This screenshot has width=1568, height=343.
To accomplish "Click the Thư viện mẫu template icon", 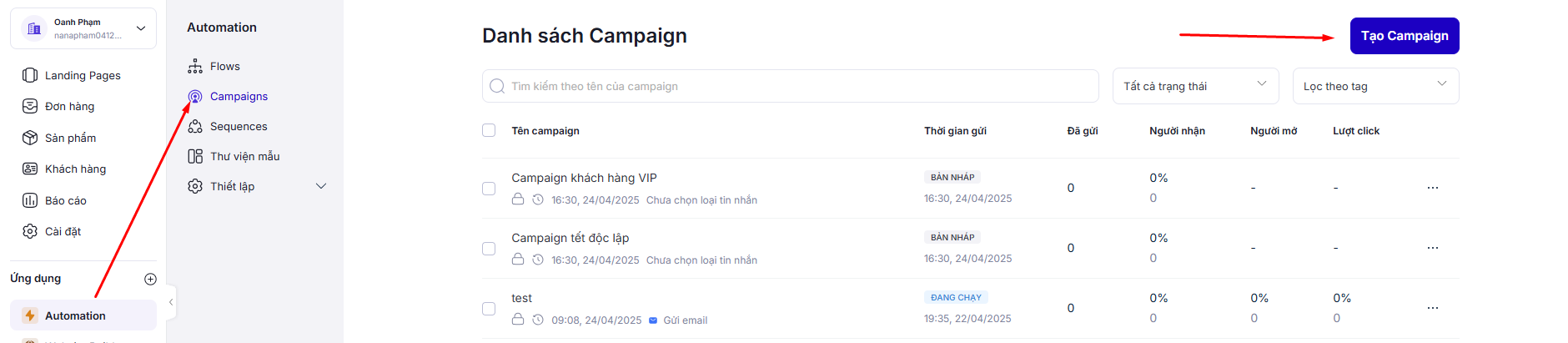I will pyautogui.click(x=195, y=156).
